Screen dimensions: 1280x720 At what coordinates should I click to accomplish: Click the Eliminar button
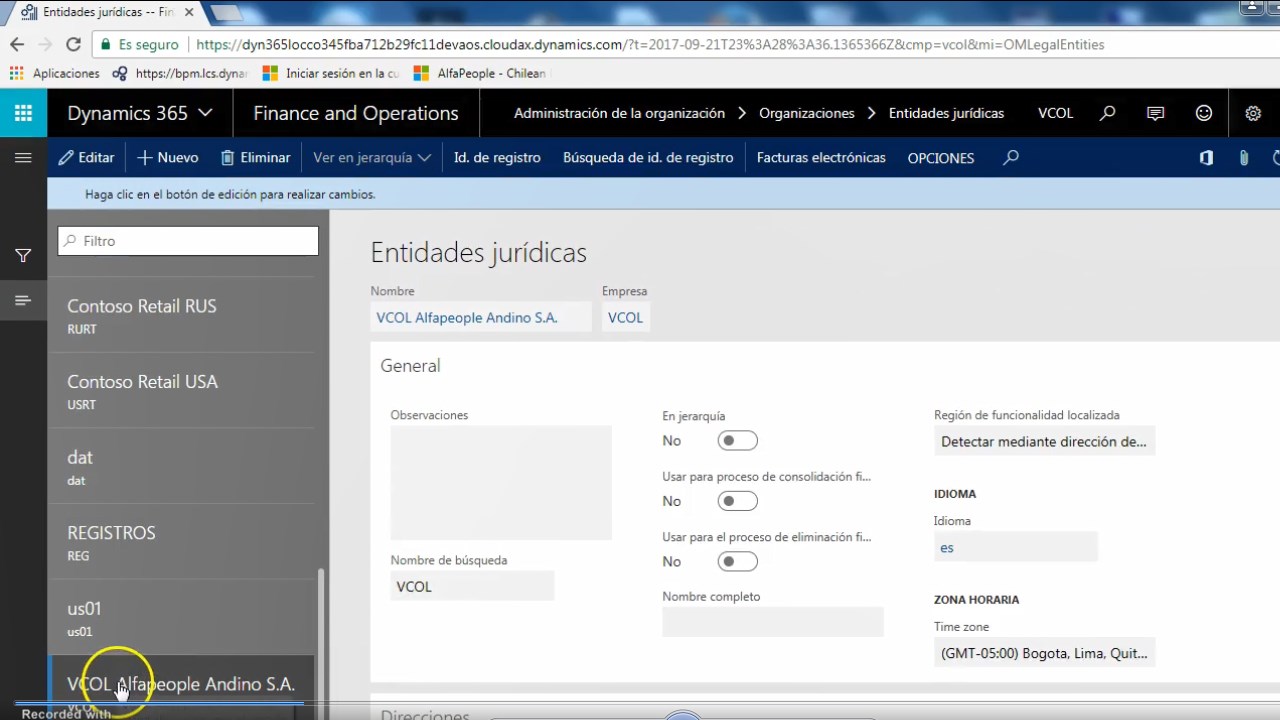pyautogui.click(x=255, y=157)
